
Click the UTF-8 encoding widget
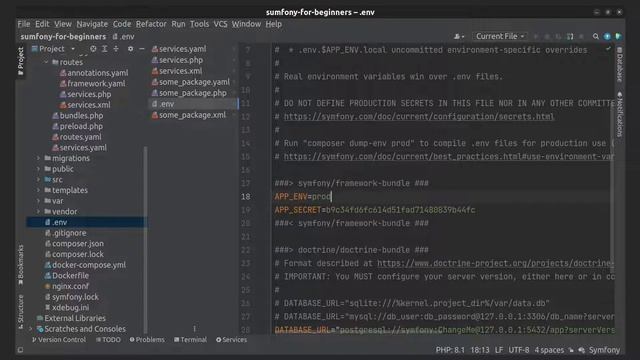tap(518, 350)
